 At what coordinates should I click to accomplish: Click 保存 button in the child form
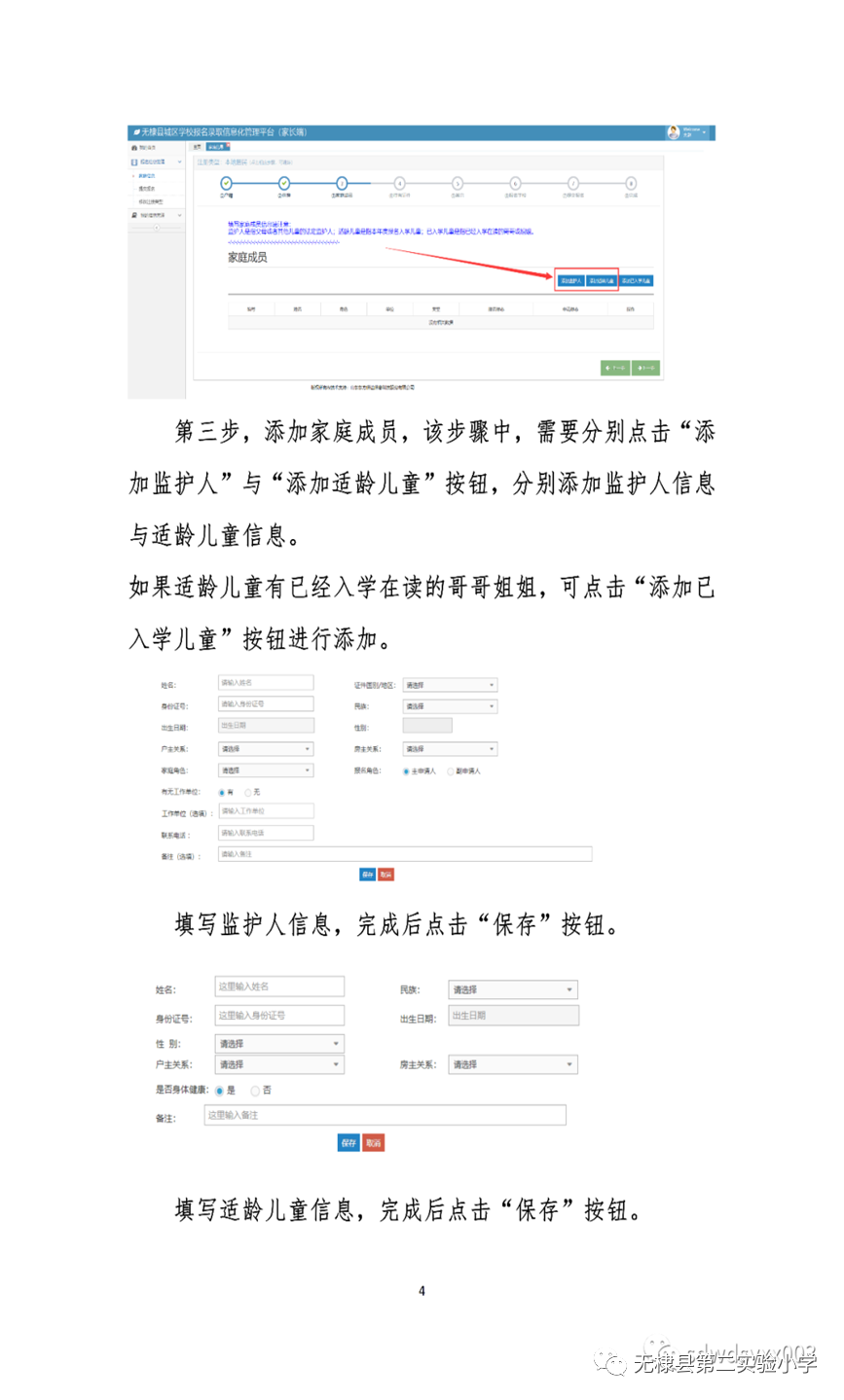coord(349,1143)
